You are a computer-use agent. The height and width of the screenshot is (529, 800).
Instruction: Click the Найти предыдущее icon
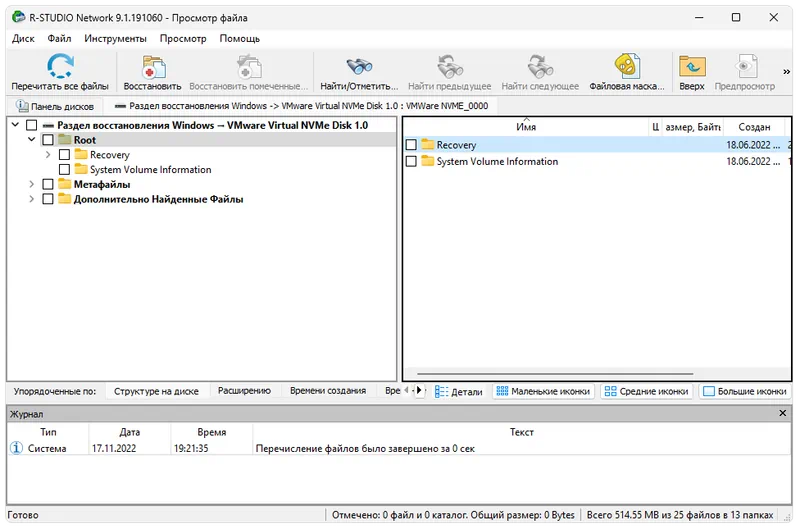click(449, 66)
